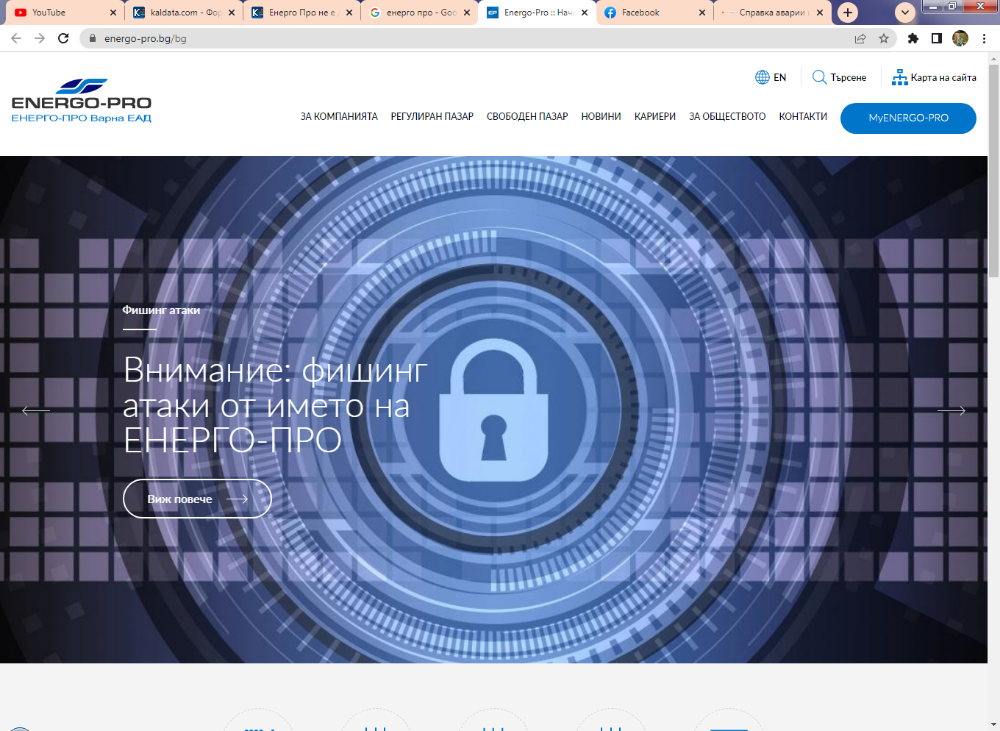This screenshot has width=1000, height=731.
Task: Close the Google search tab
Action: [x=467, y=13]
